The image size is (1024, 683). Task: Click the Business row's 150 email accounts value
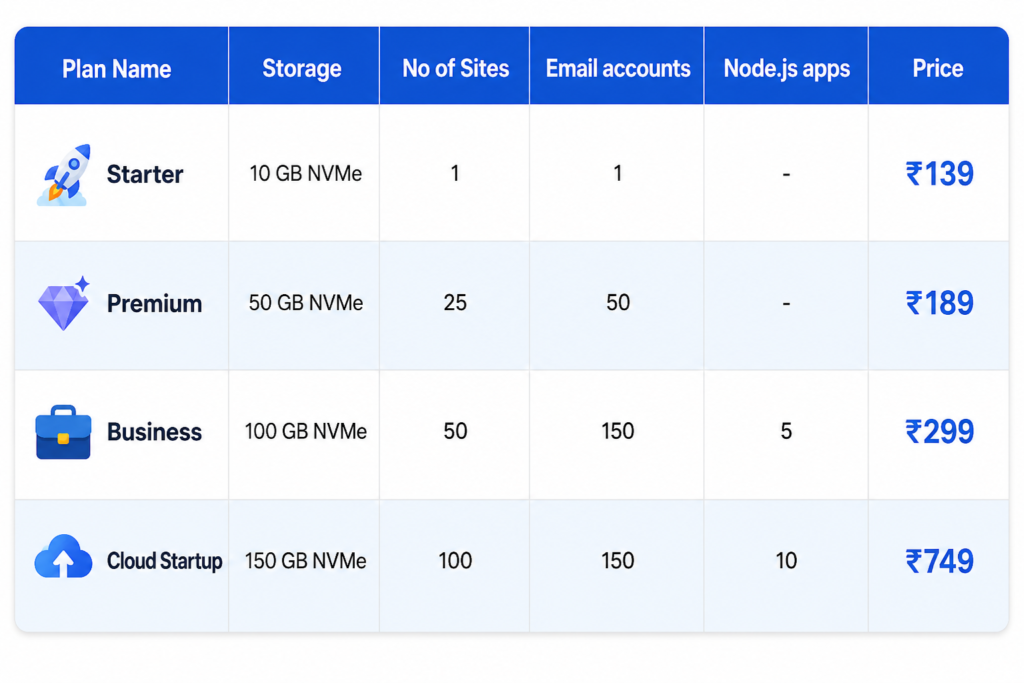618,432
